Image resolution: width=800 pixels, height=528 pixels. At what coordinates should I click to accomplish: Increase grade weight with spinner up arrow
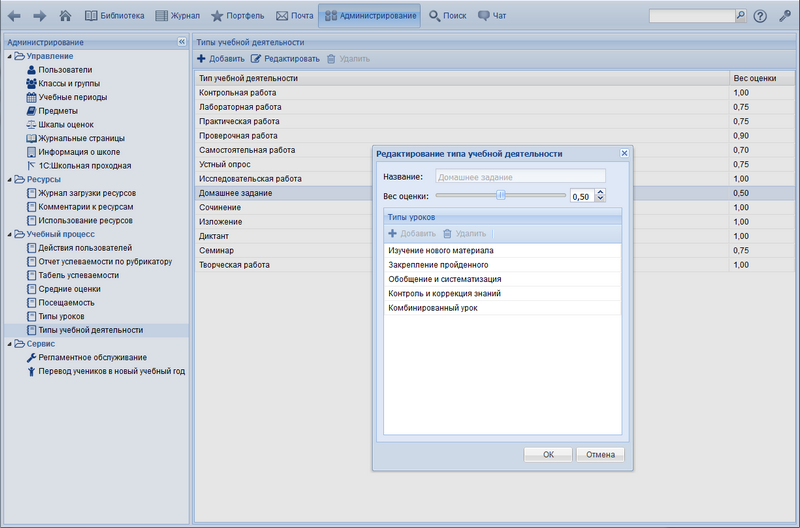click(x=599, y=193)
